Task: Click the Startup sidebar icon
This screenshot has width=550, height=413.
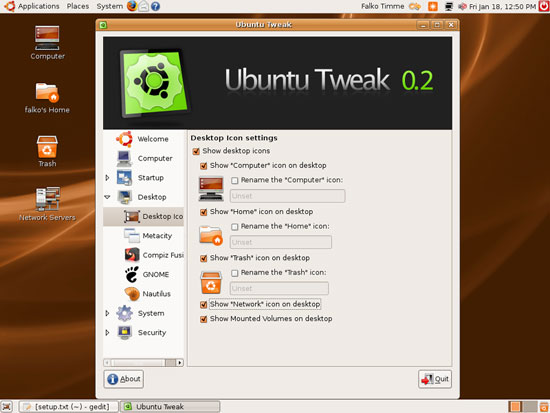Action: click(124, 178)
